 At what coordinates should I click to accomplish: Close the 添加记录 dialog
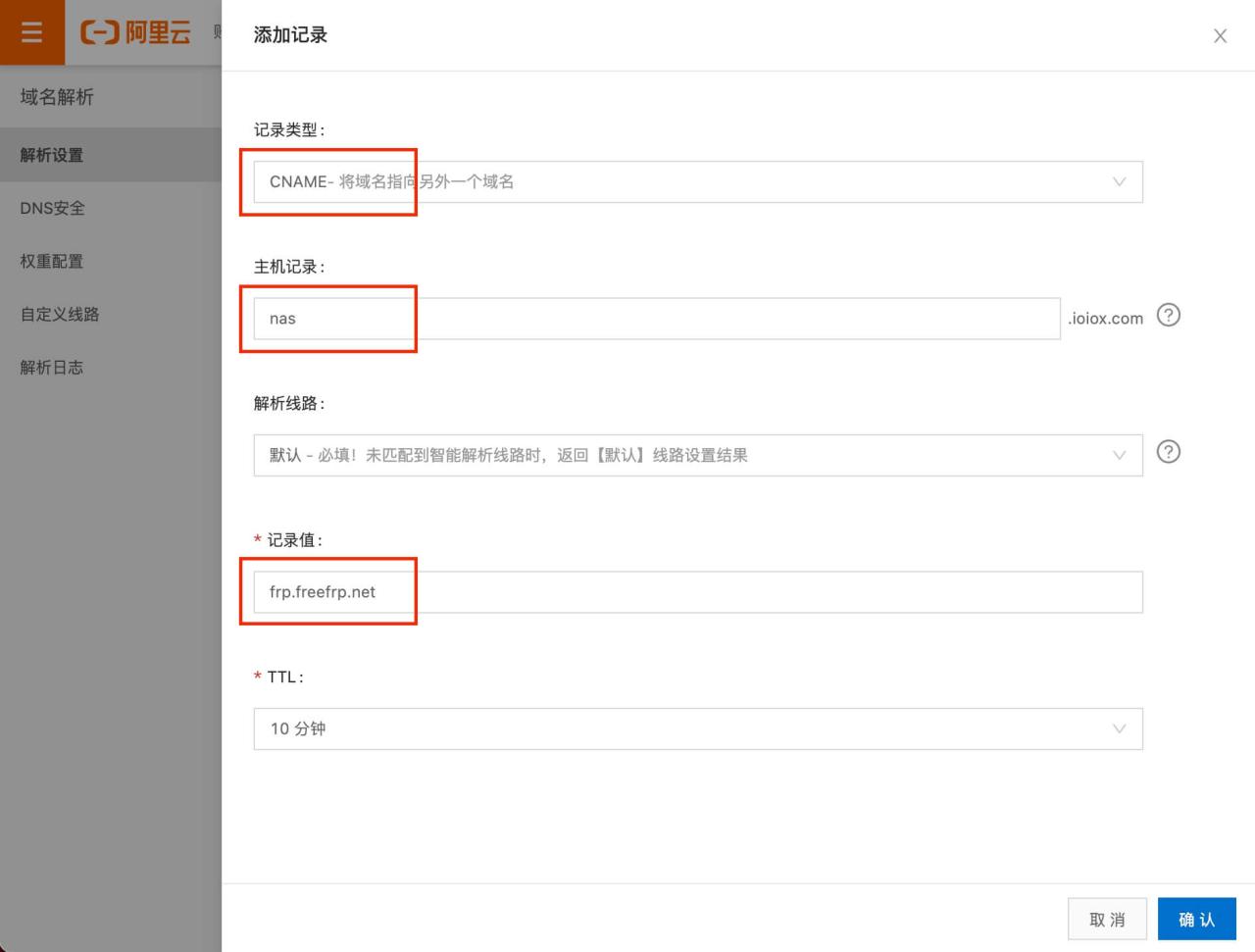[x=1220, y=36]
